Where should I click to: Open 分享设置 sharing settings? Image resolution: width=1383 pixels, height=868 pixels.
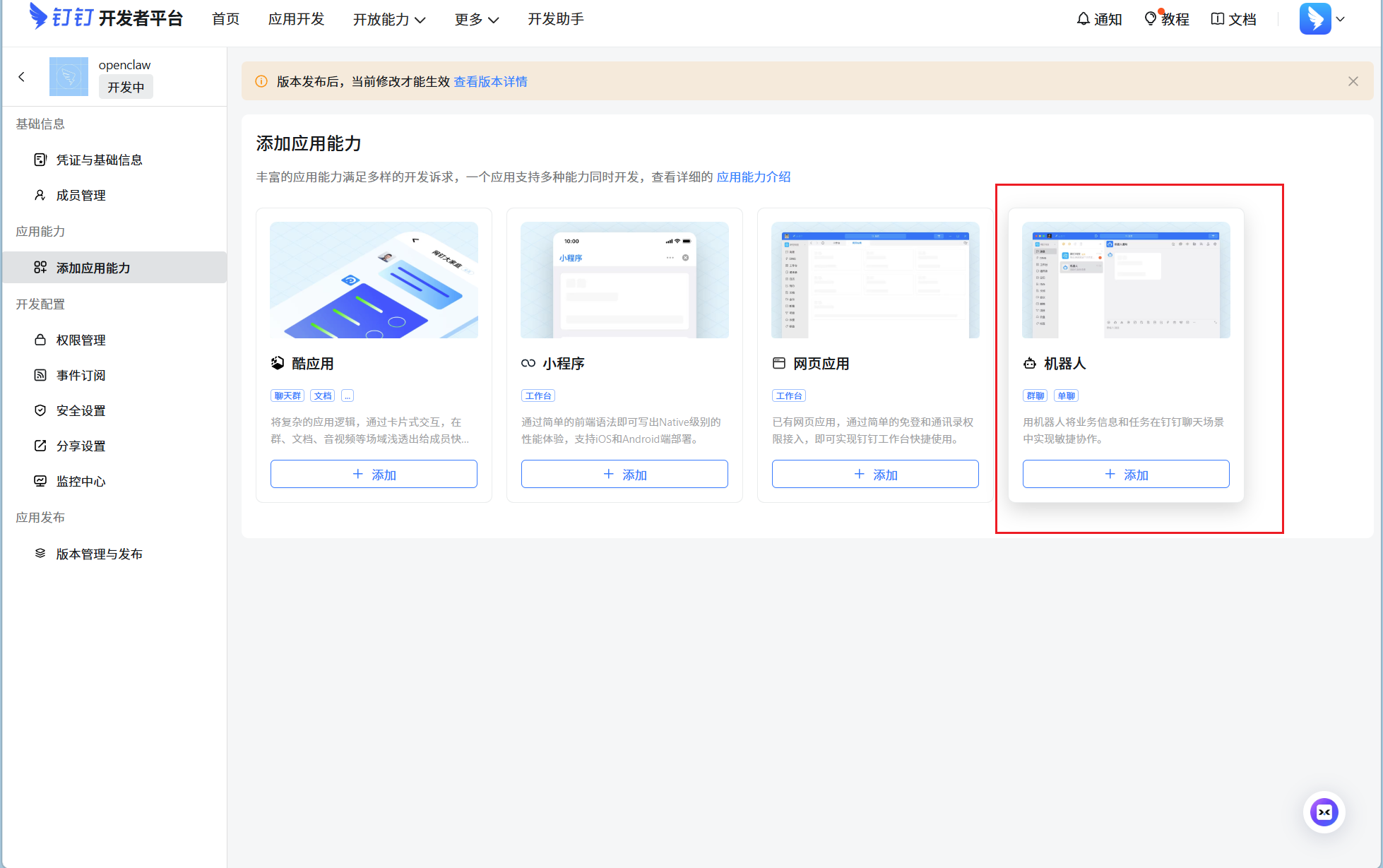81,446
